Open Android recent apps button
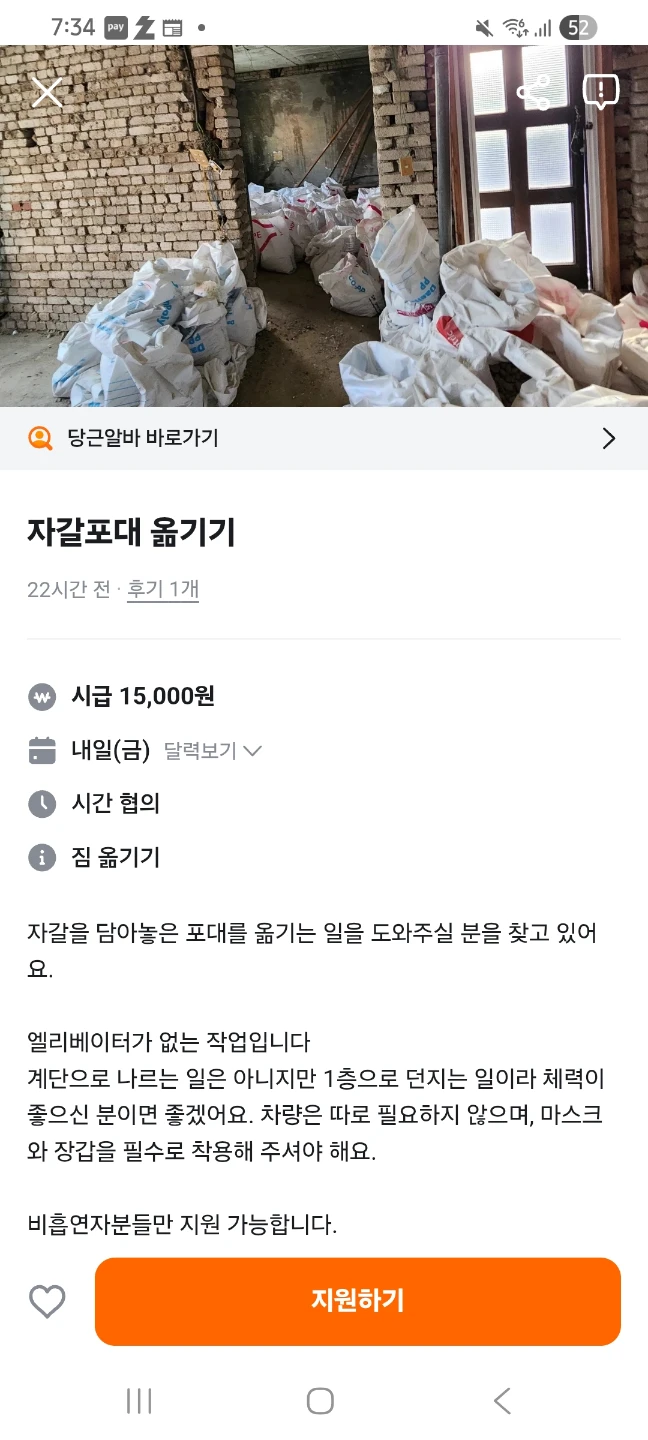 (139, 1401)
